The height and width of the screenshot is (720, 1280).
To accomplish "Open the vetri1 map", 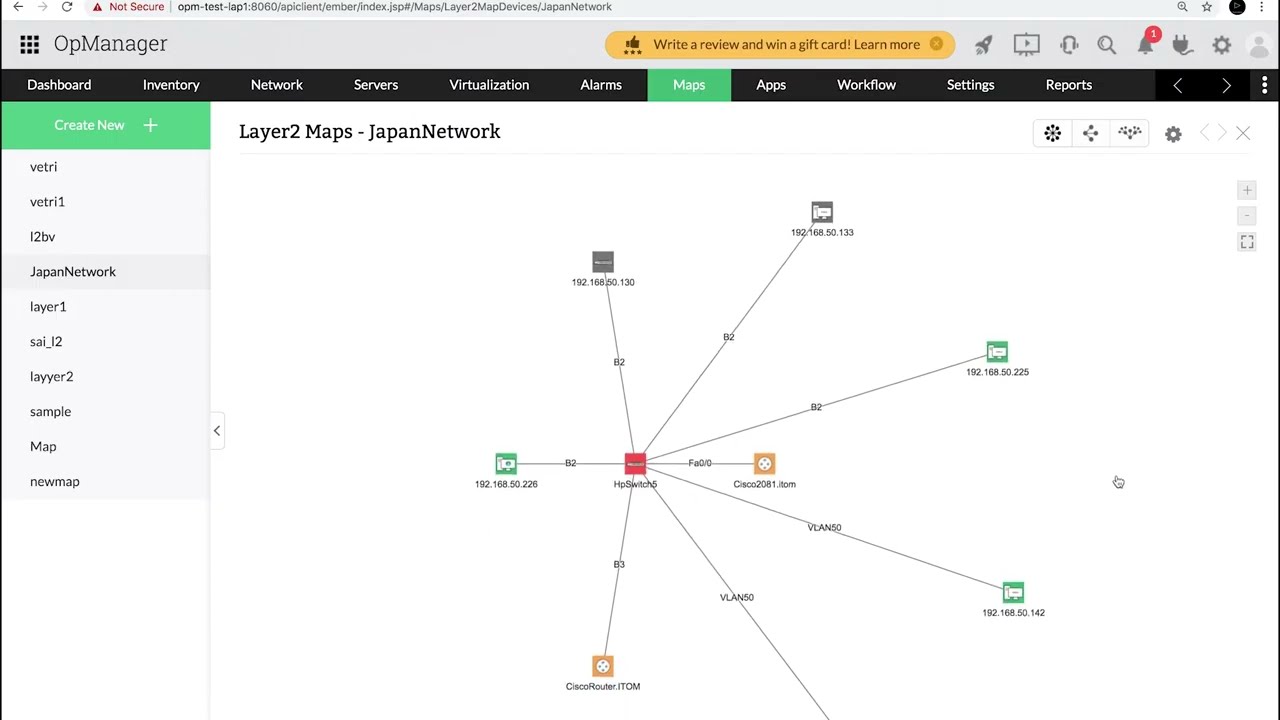I will click(x=105, y=202).
